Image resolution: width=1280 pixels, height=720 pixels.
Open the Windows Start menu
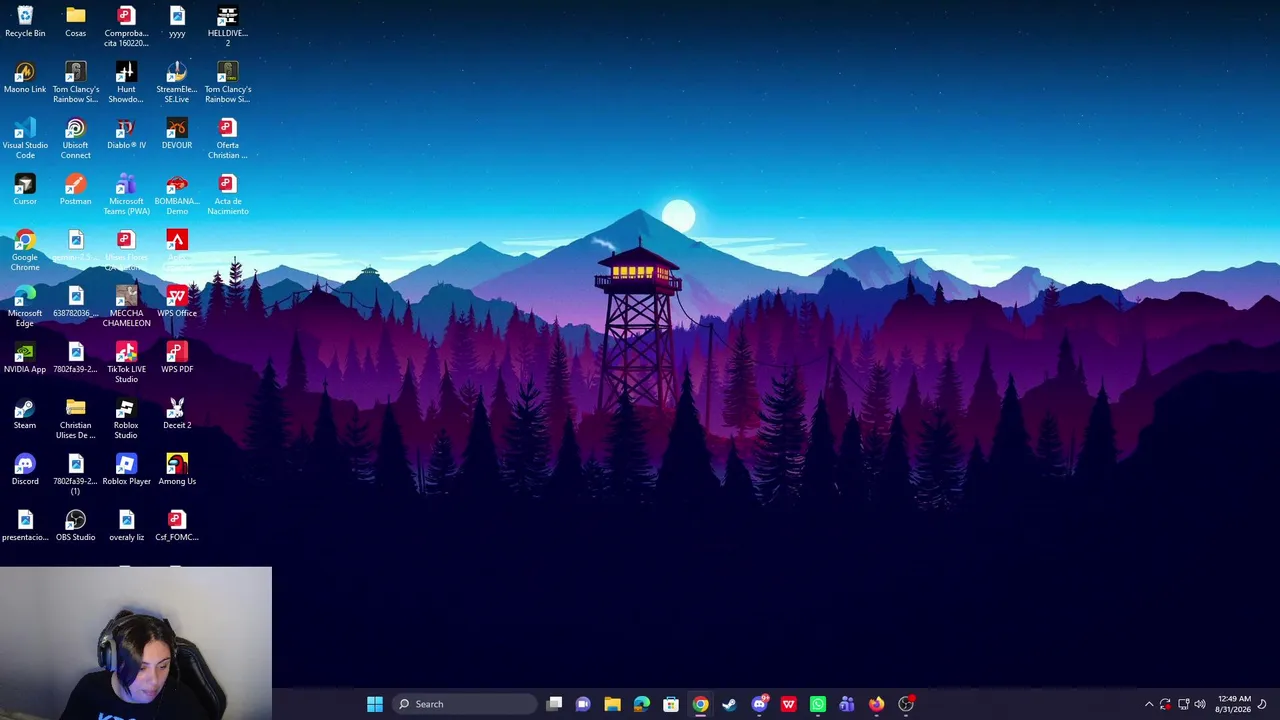click(375, 704)
